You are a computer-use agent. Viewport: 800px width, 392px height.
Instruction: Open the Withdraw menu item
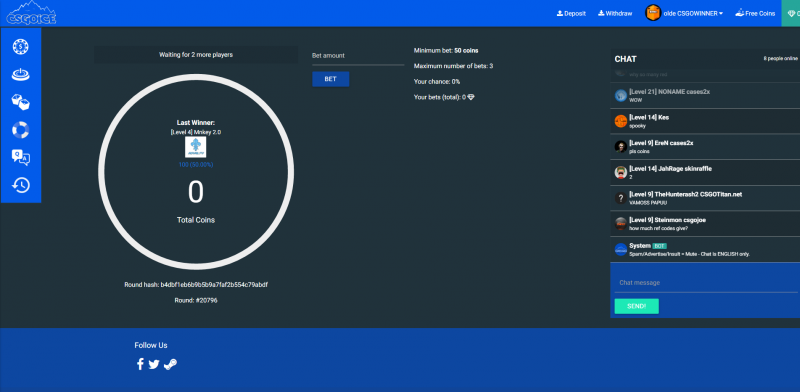(x=615, y=14)
